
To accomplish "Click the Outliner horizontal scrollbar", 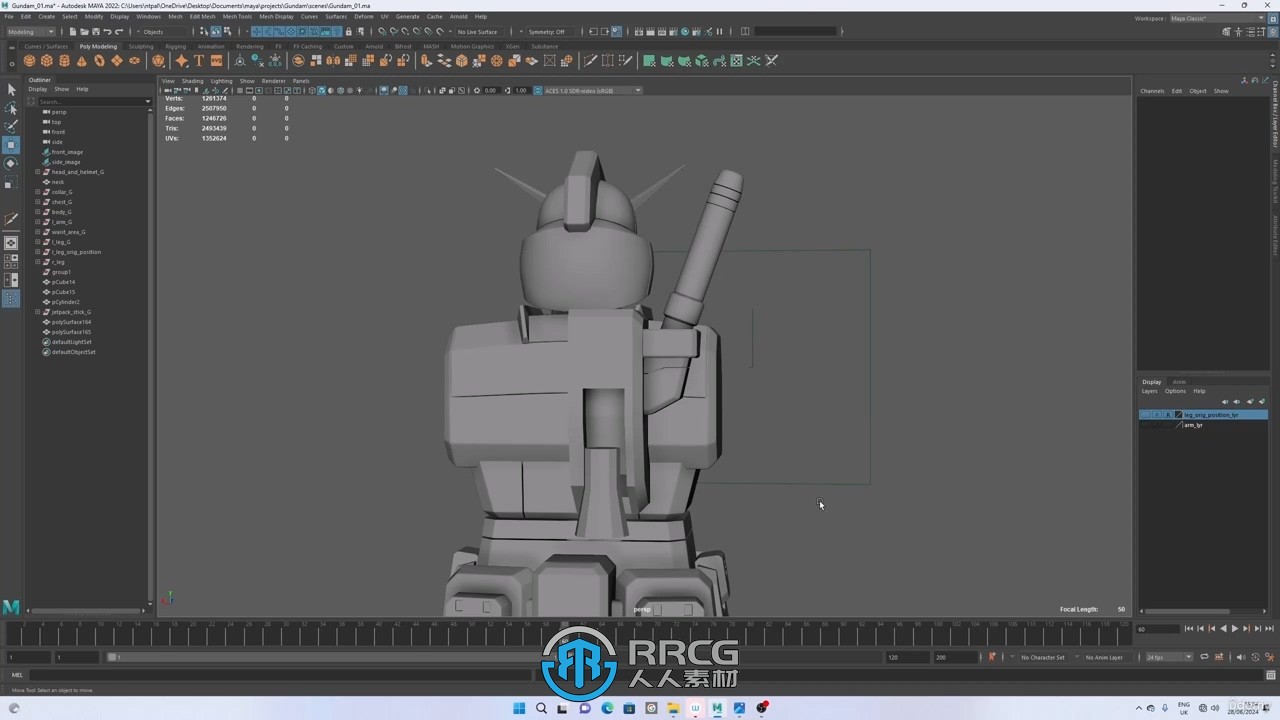I will [87, 611].
